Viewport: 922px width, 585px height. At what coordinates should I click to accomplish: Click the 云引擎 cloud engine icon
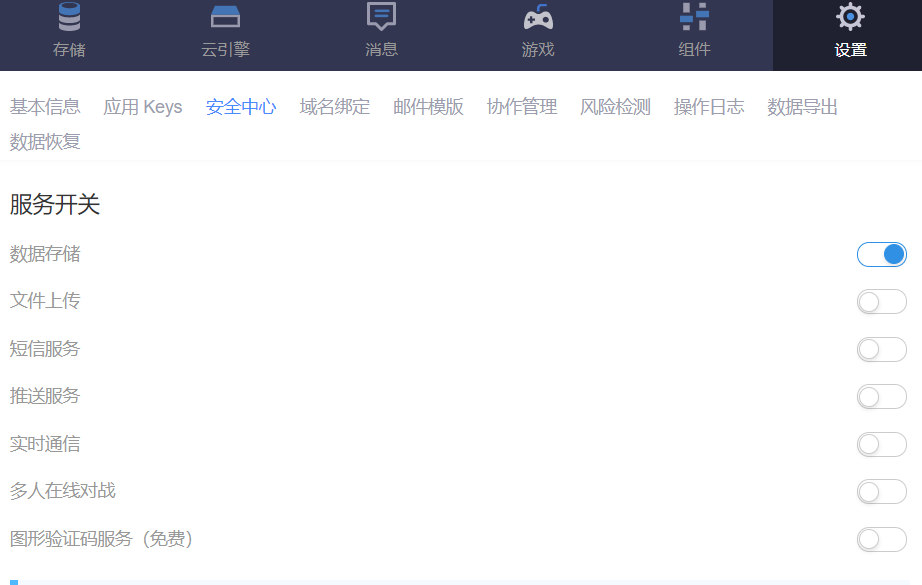coord(225,17)
